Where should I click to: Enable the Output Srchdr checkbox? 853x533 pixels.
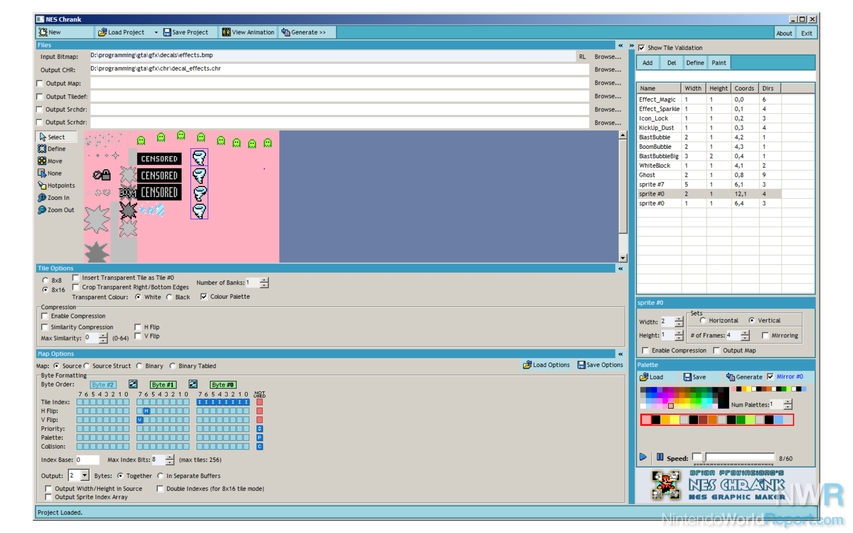[x=40, y=109]
